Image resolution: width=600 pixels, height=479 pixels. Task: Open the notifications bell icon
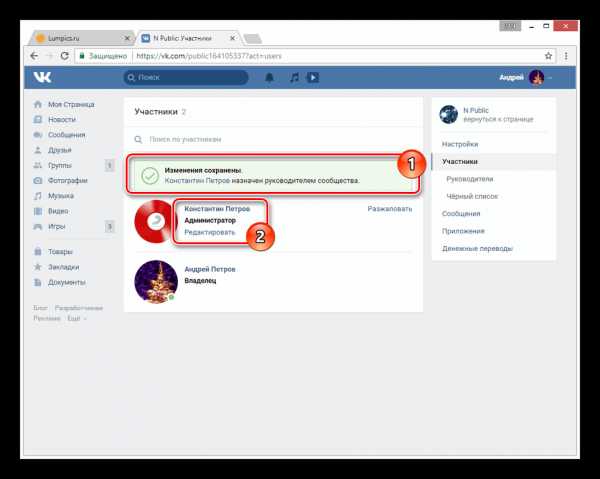[x=269, y=78]
